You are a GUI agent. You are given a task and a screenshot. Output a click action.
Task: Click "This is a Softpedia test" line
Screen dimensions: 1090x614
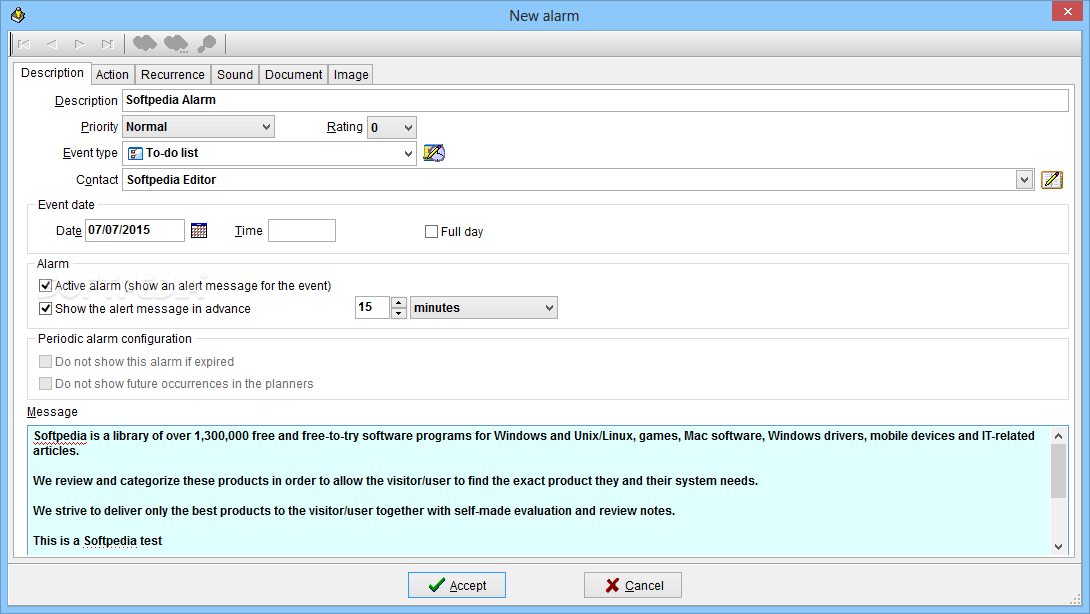97,541
